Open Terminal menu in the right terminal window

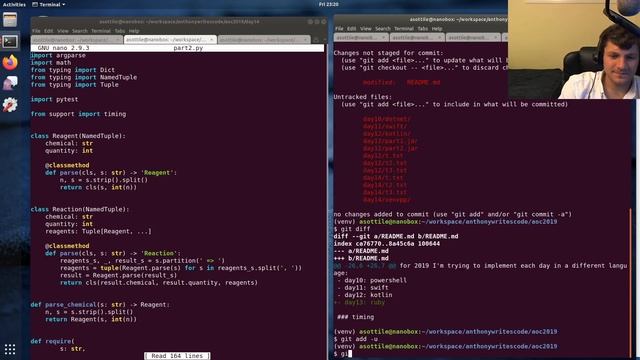click(404, 29)
